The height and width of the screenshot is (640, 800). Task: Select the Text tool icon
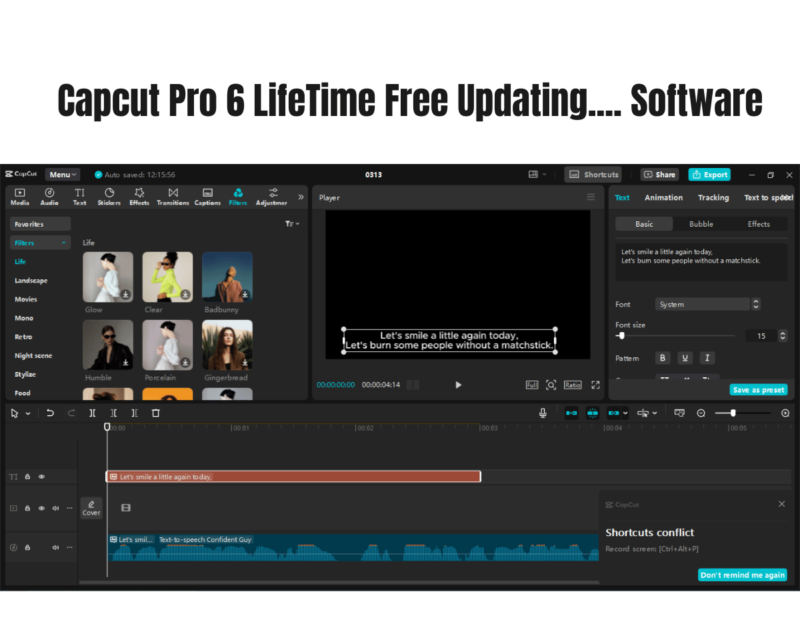pos(79,196)
